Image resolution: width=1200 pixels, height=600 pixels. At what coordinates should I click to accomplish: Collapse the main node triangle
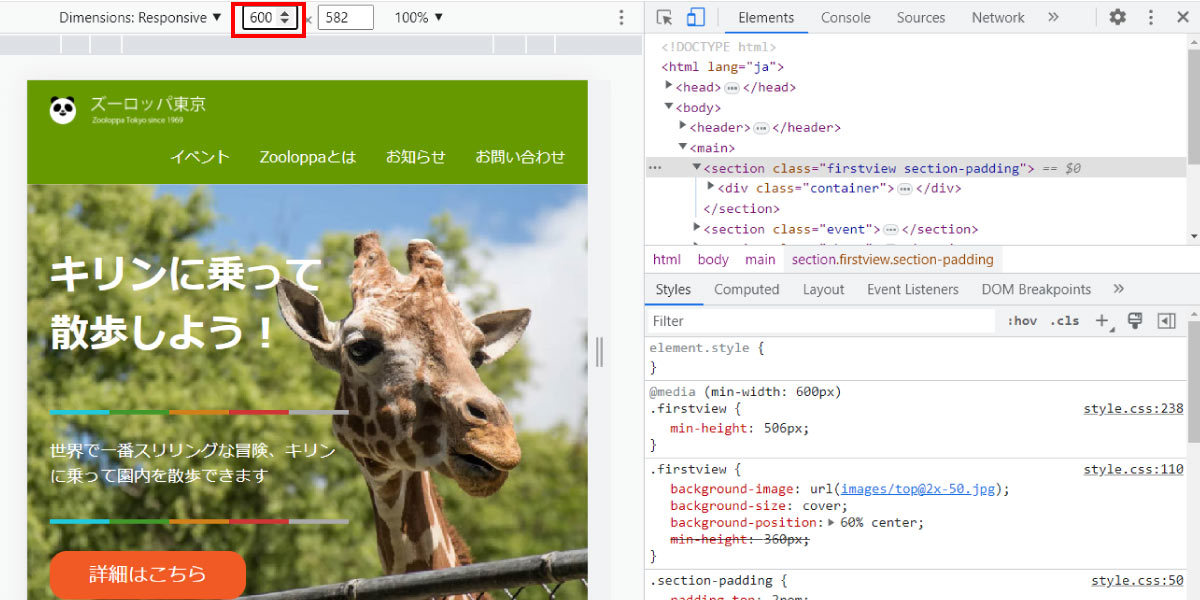coord(683,147)
